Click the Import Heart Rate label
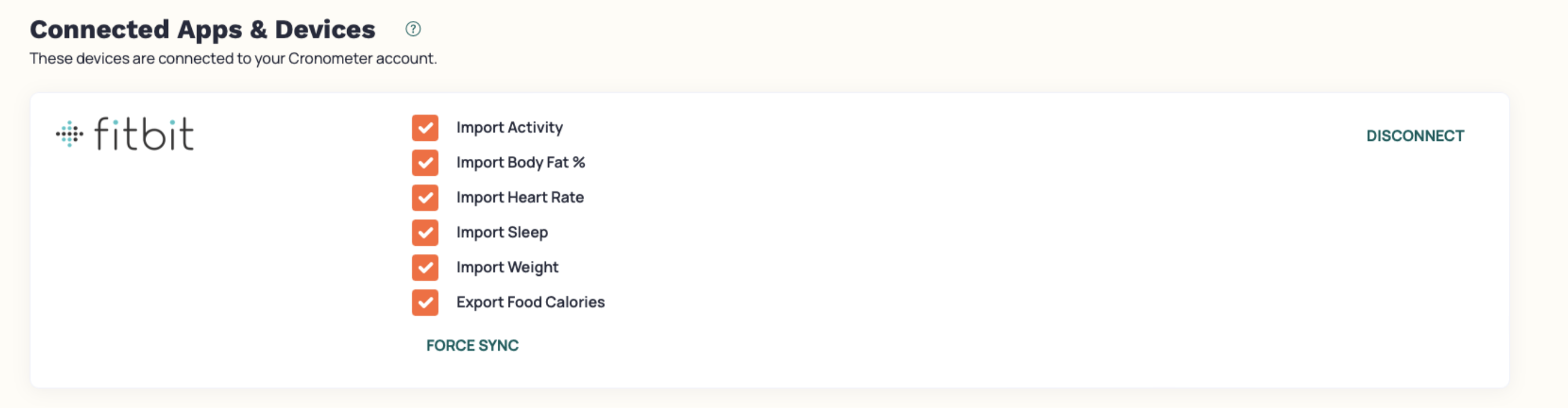 [x=520, y=198]
